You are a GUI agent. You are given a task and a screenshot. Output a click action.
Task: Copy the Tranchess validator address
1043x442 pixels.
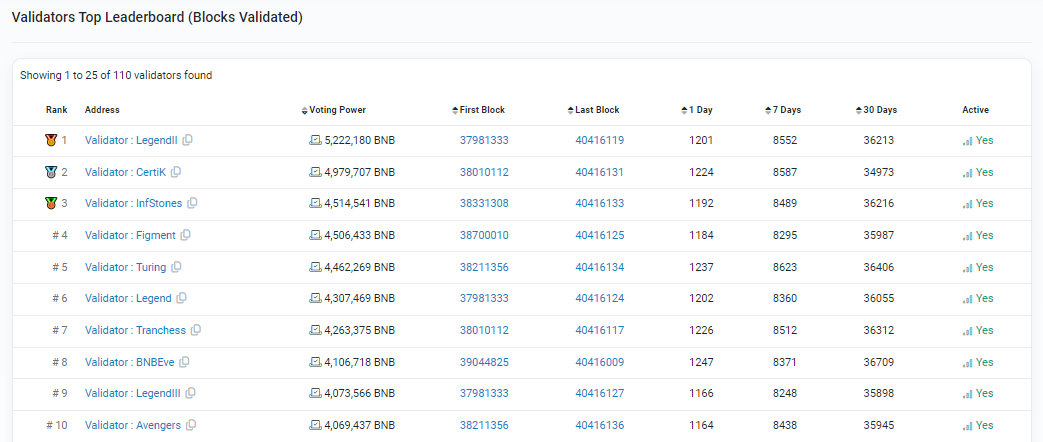[196, 331]
